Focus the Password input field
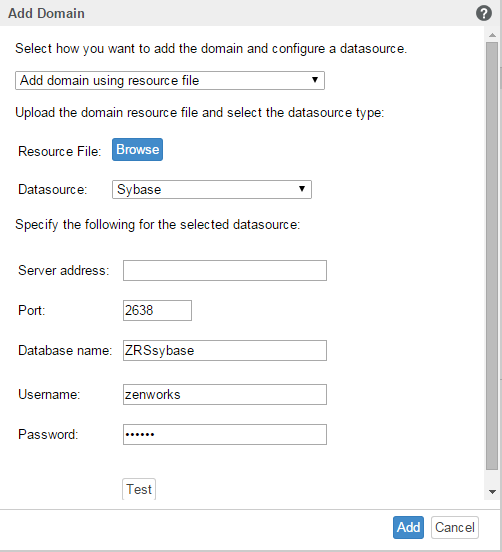The width and height of the screenshot is (502, 552). [x=225, y=434]
